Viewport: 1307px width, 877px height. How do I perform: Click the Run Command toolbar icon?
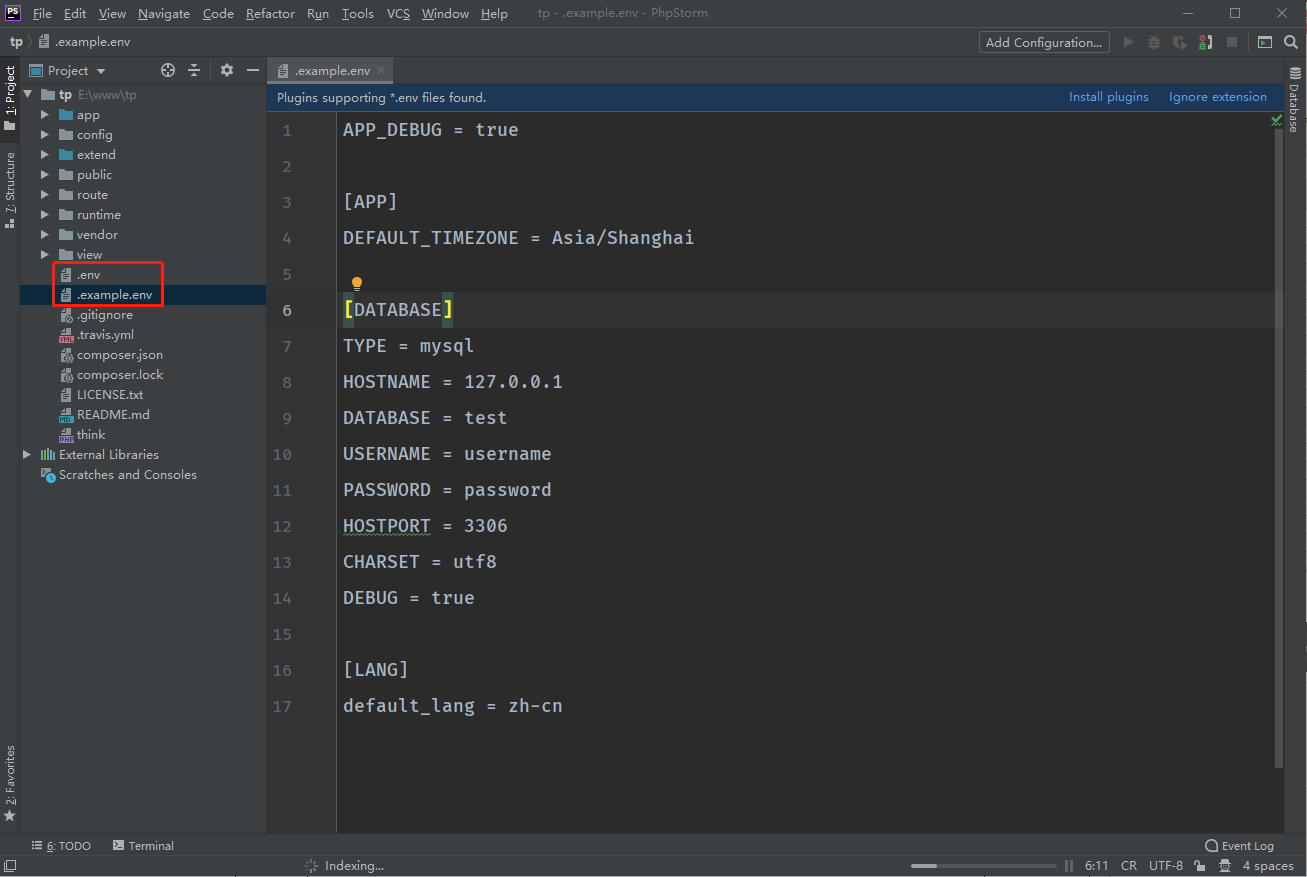click(x=1265, y=42)
